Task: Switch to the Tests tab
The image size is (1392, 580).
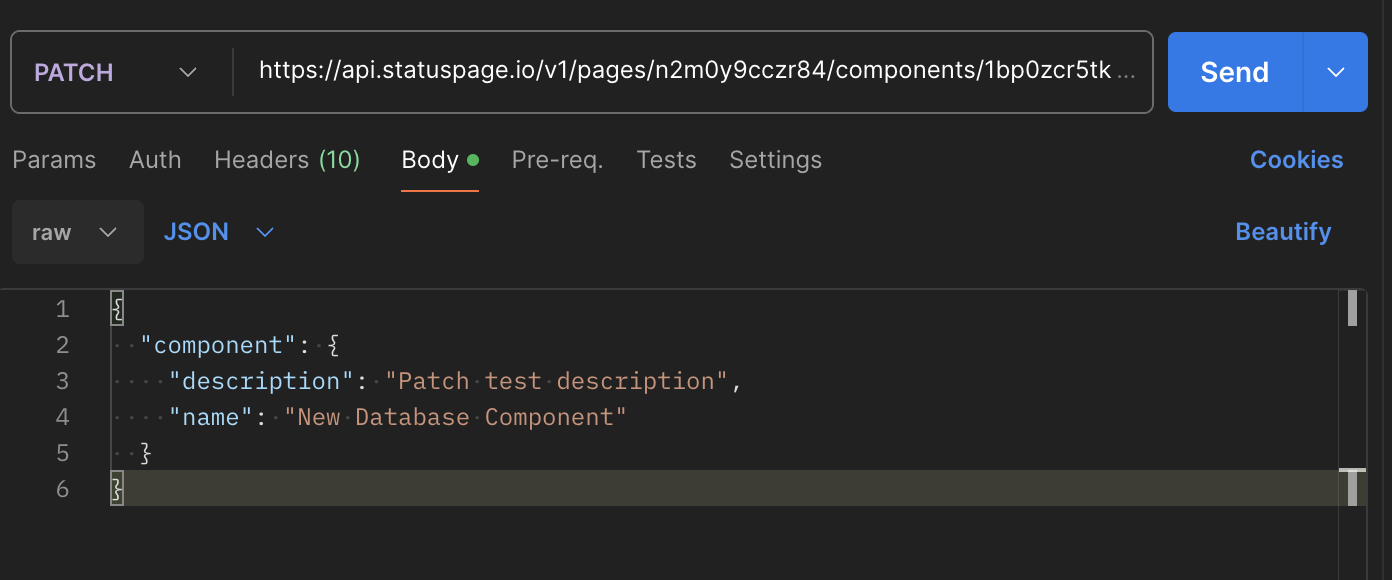Action: [666, 160]
